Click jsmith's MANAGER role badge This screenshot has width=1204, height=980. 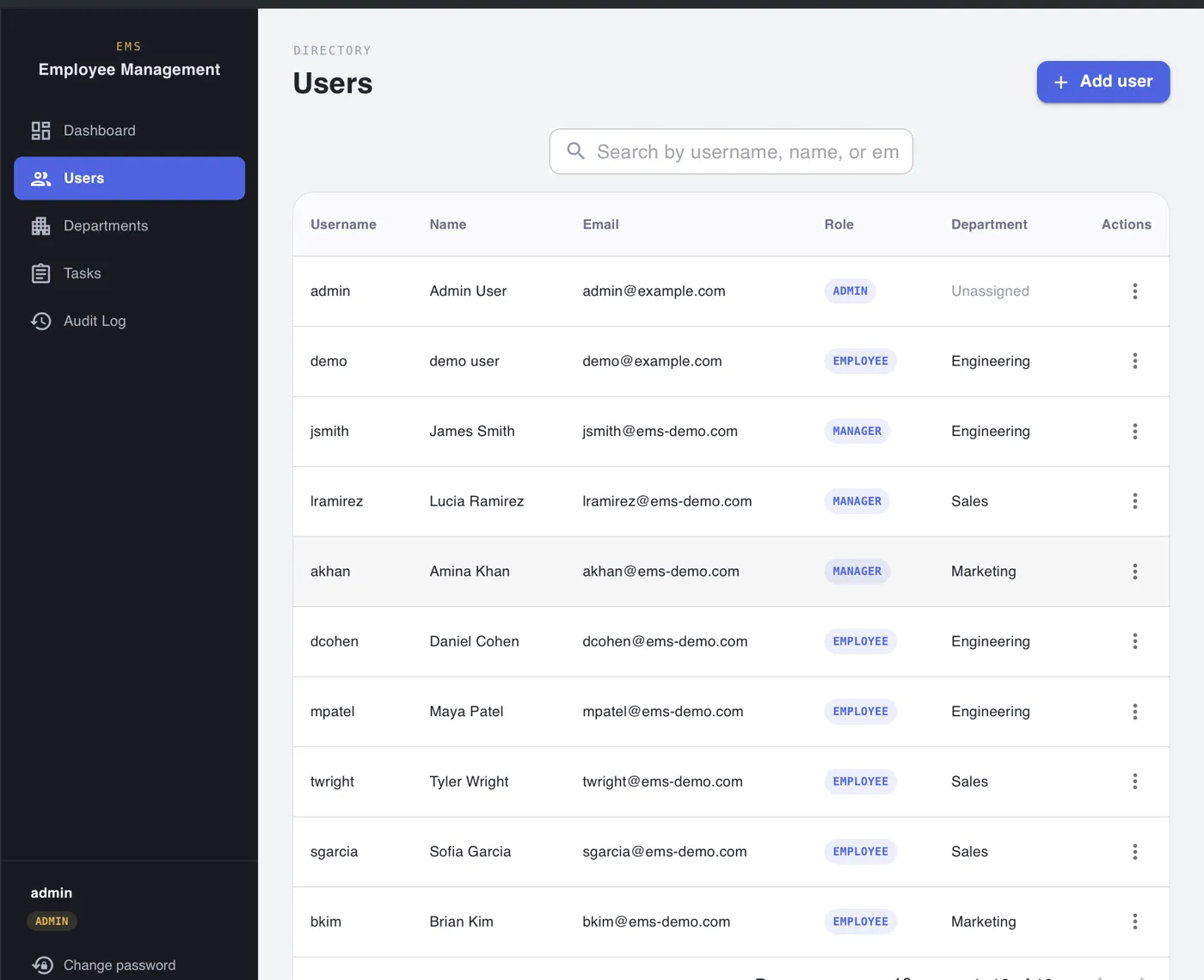point(857,432)
